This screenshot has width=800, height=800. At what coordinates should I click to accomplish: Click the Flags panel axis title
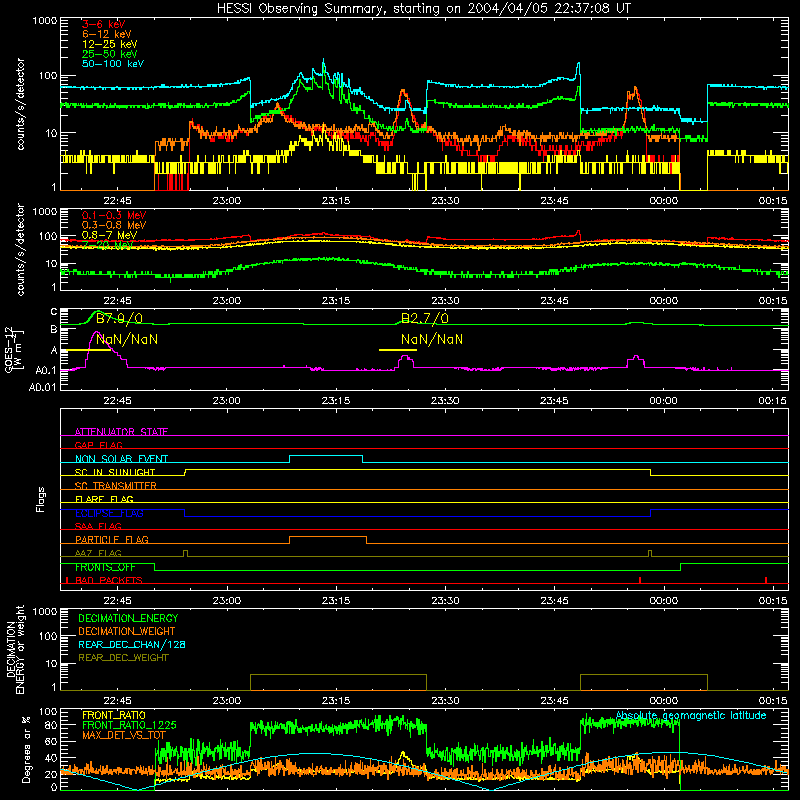pos(41,499)
